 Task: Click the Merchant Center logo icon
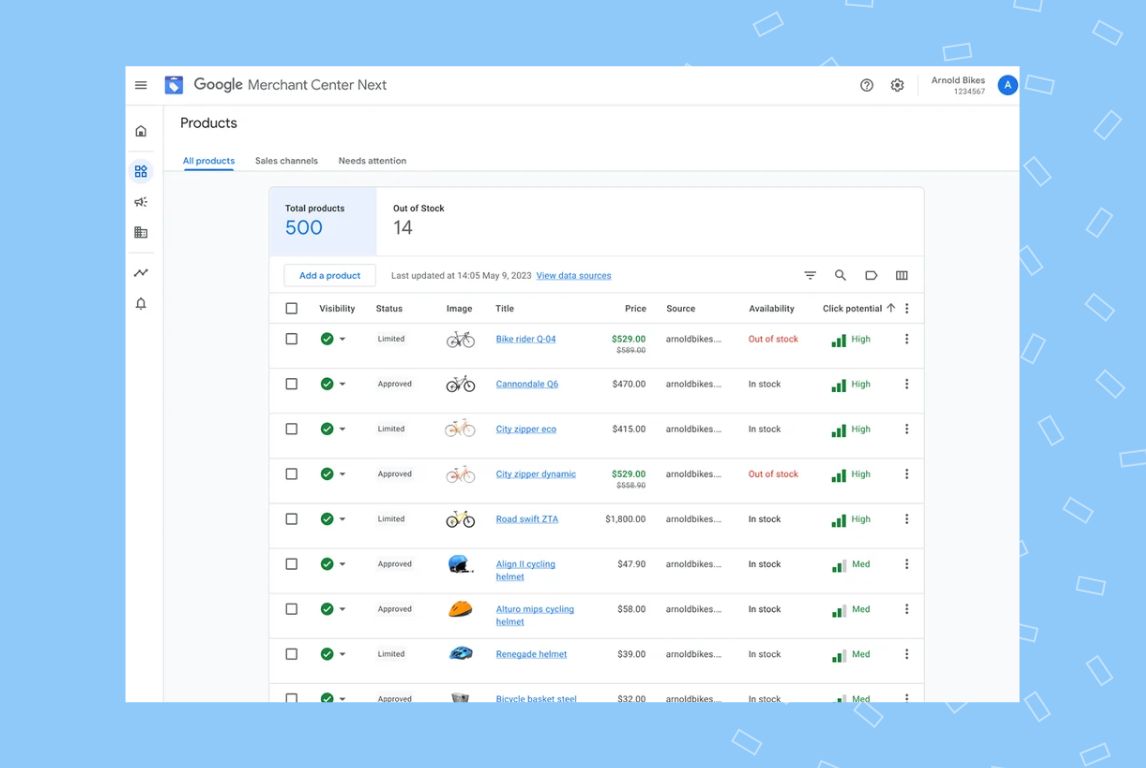[174, 85]
